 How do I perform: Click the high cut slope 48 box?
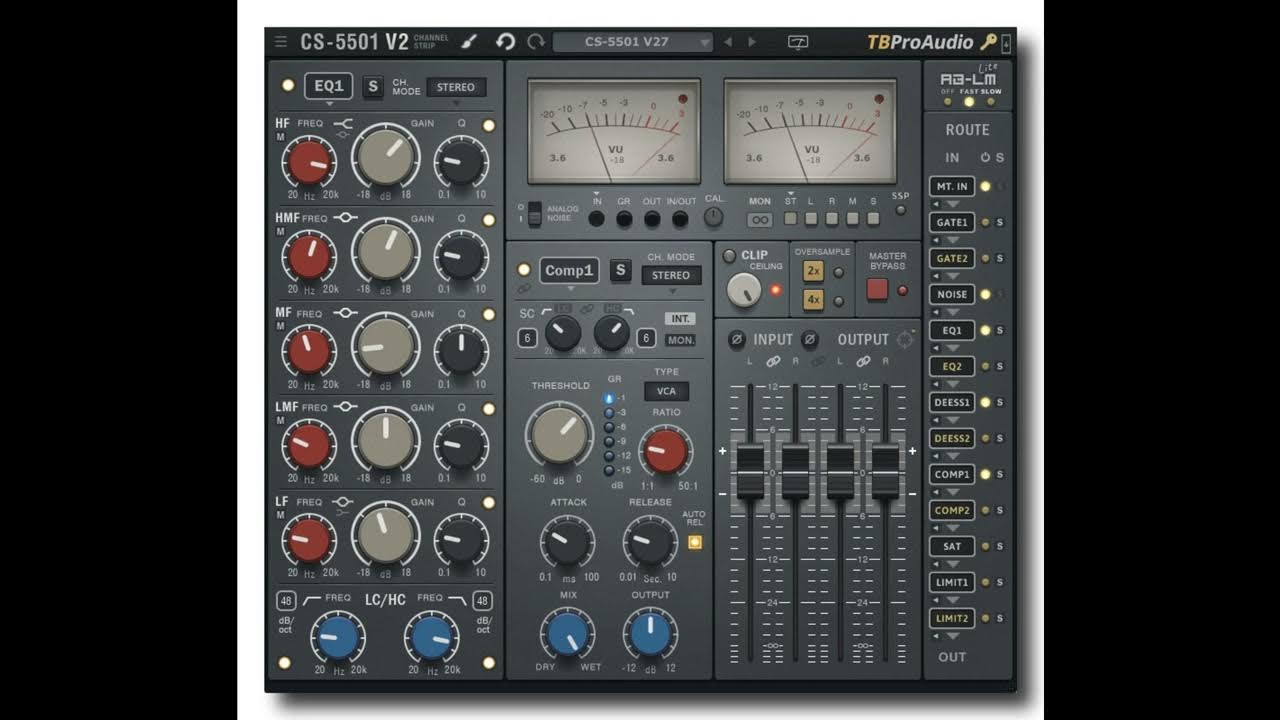482,601
